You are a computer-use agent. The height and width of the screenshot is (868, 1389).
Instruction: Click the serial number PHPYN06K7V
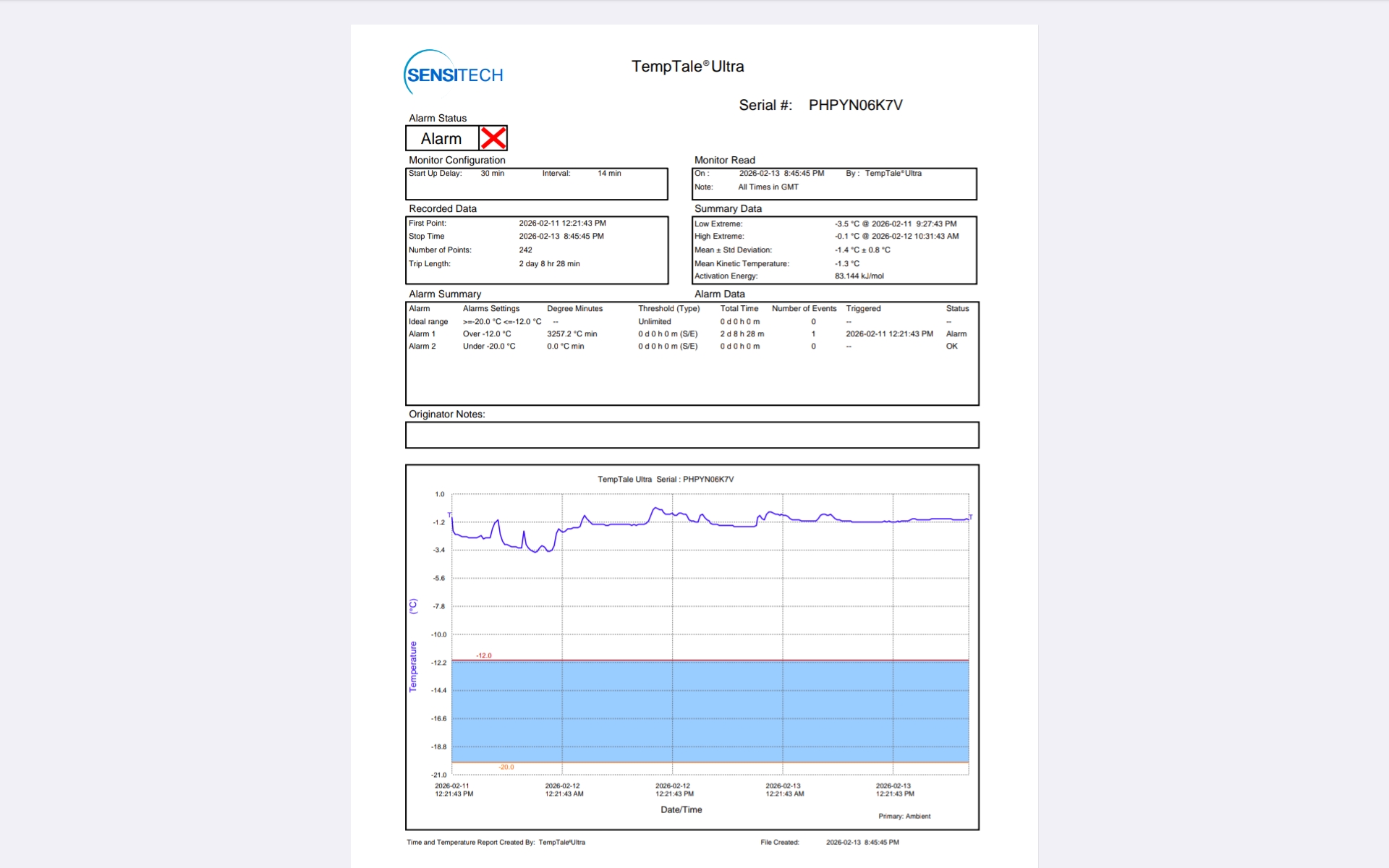tap(855, 105)
